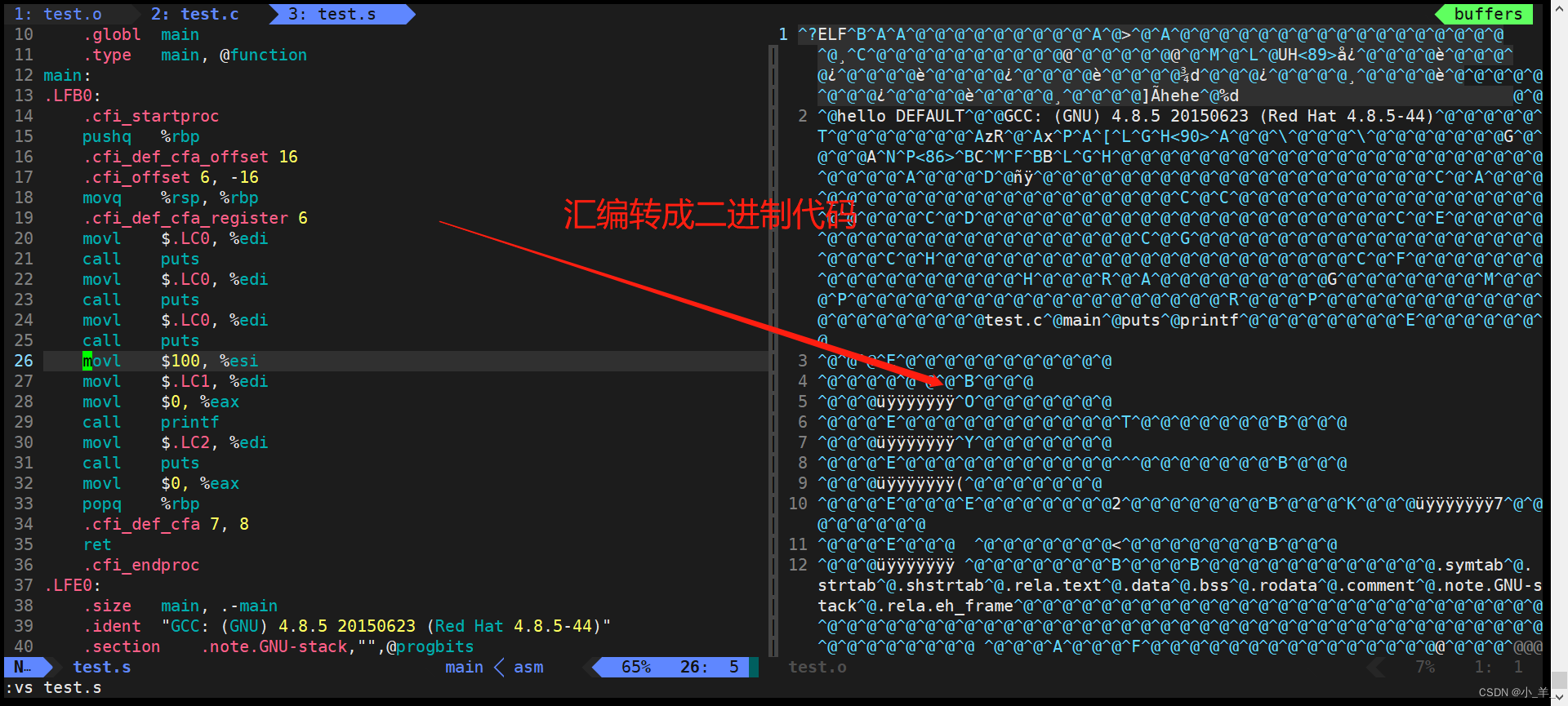Click the 'pushq %rbp' instruction

click(140, 136)
